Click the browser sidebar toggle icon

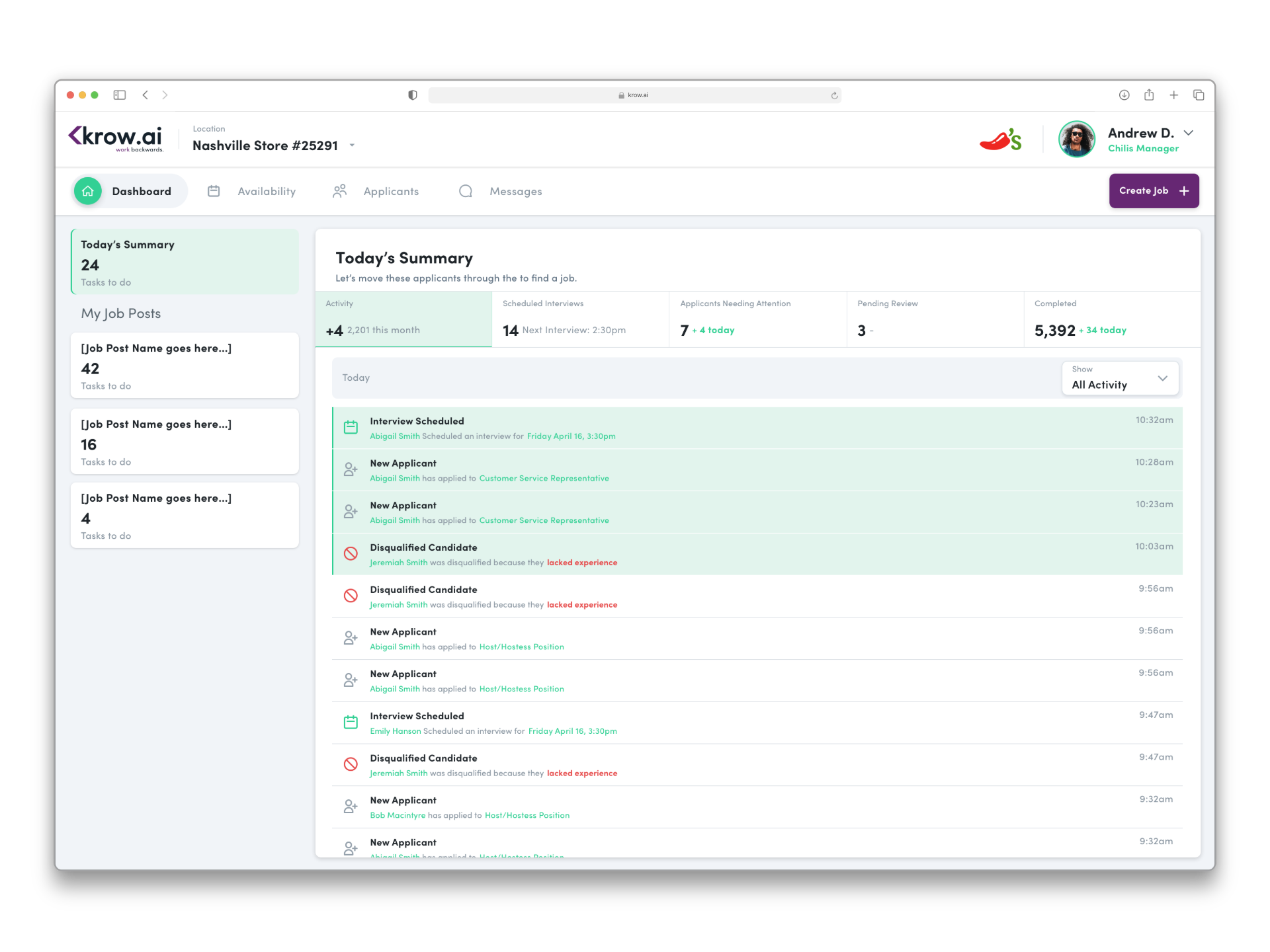click(x=120, y=95)
